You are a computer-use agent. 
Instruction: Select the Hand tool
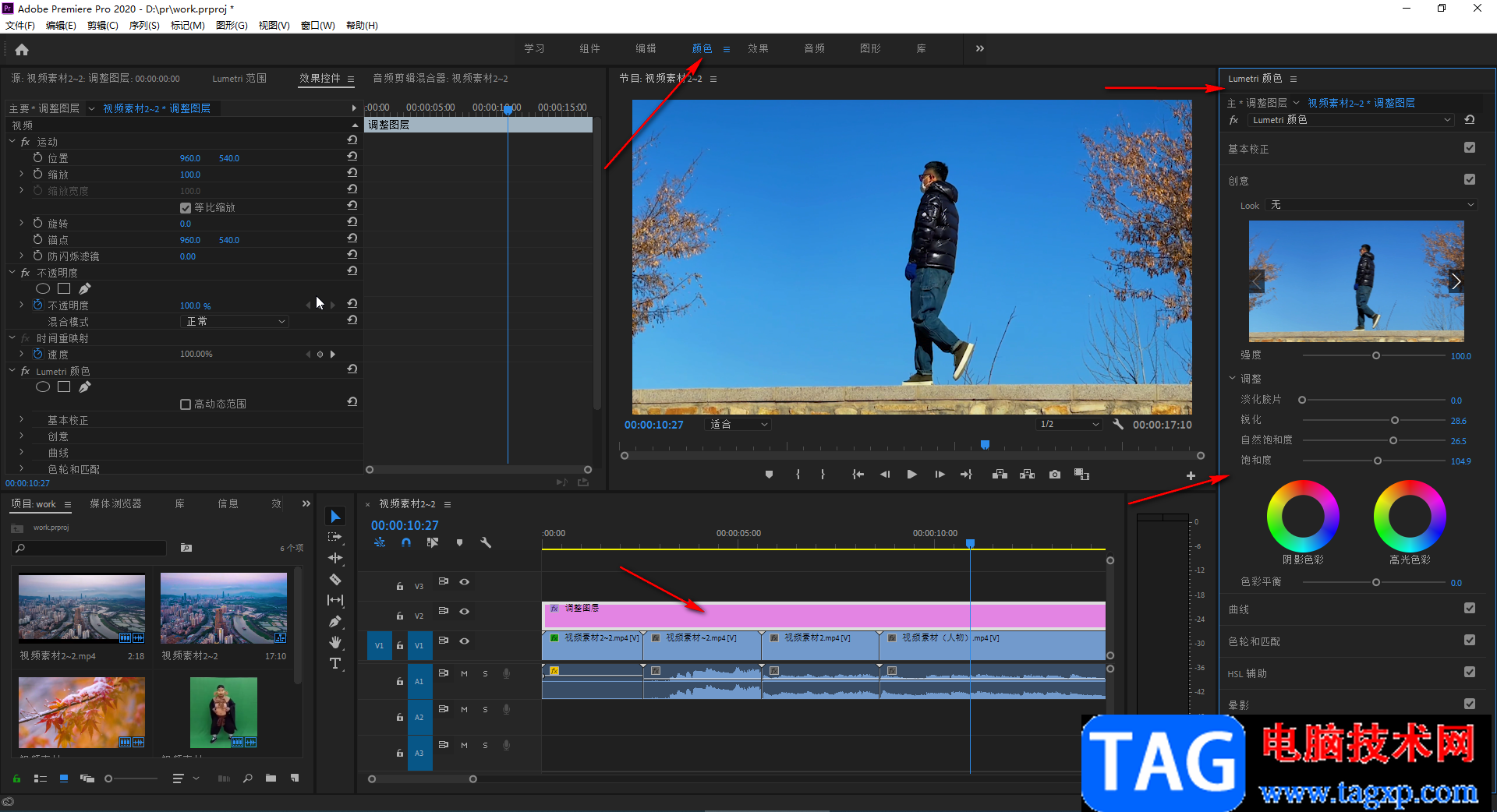[x=335, y=642]
